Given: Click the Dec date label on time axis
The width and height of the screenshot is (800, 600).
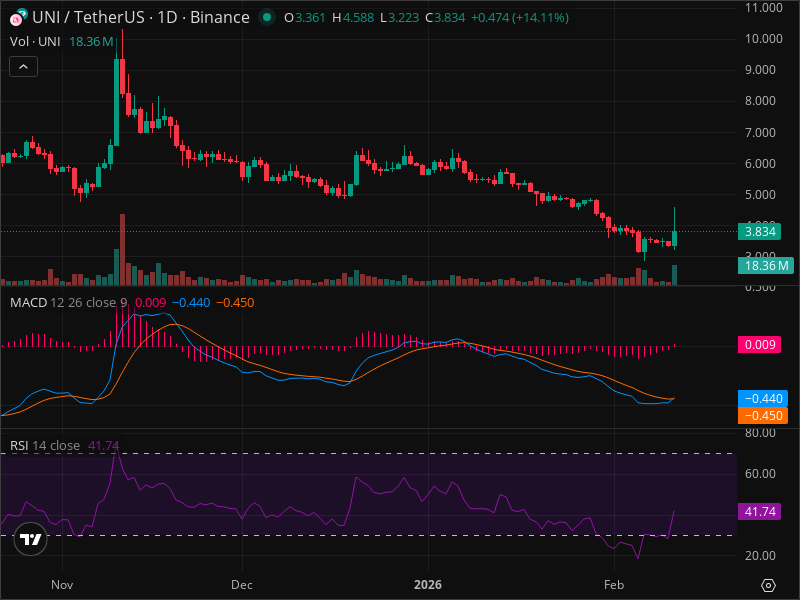Looking at the screenshot, I should [241, 585].
